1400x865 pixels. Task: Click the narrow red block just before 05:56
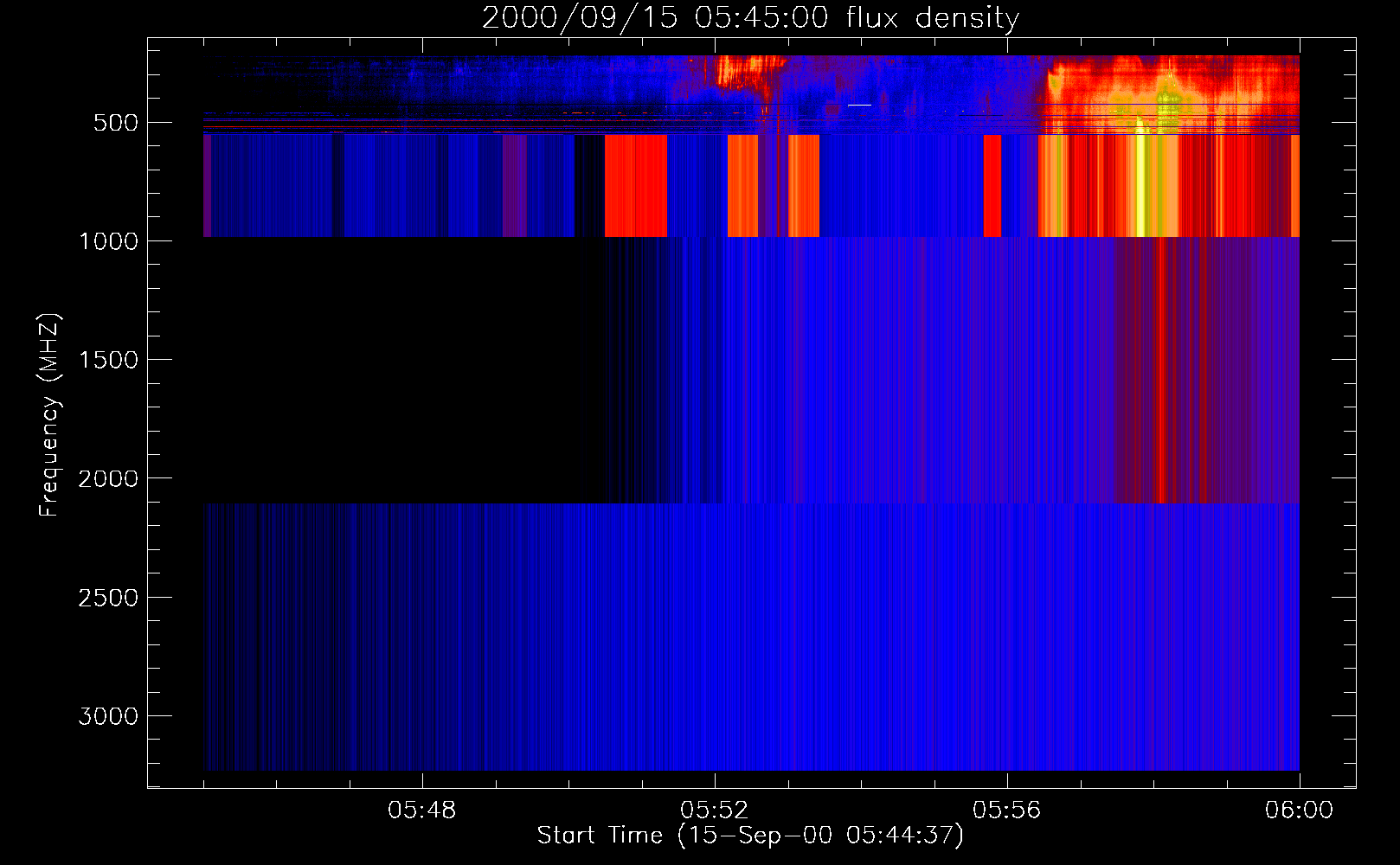point(992,186)
